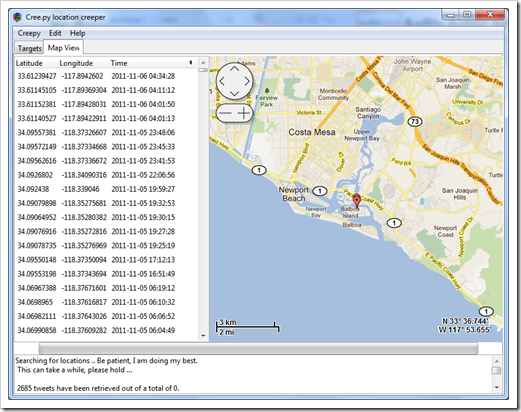Image resolution: width=521 pixels, height=412 pixels.
Task: Select row with latitude 34.0698965
Action: [106, 302]
